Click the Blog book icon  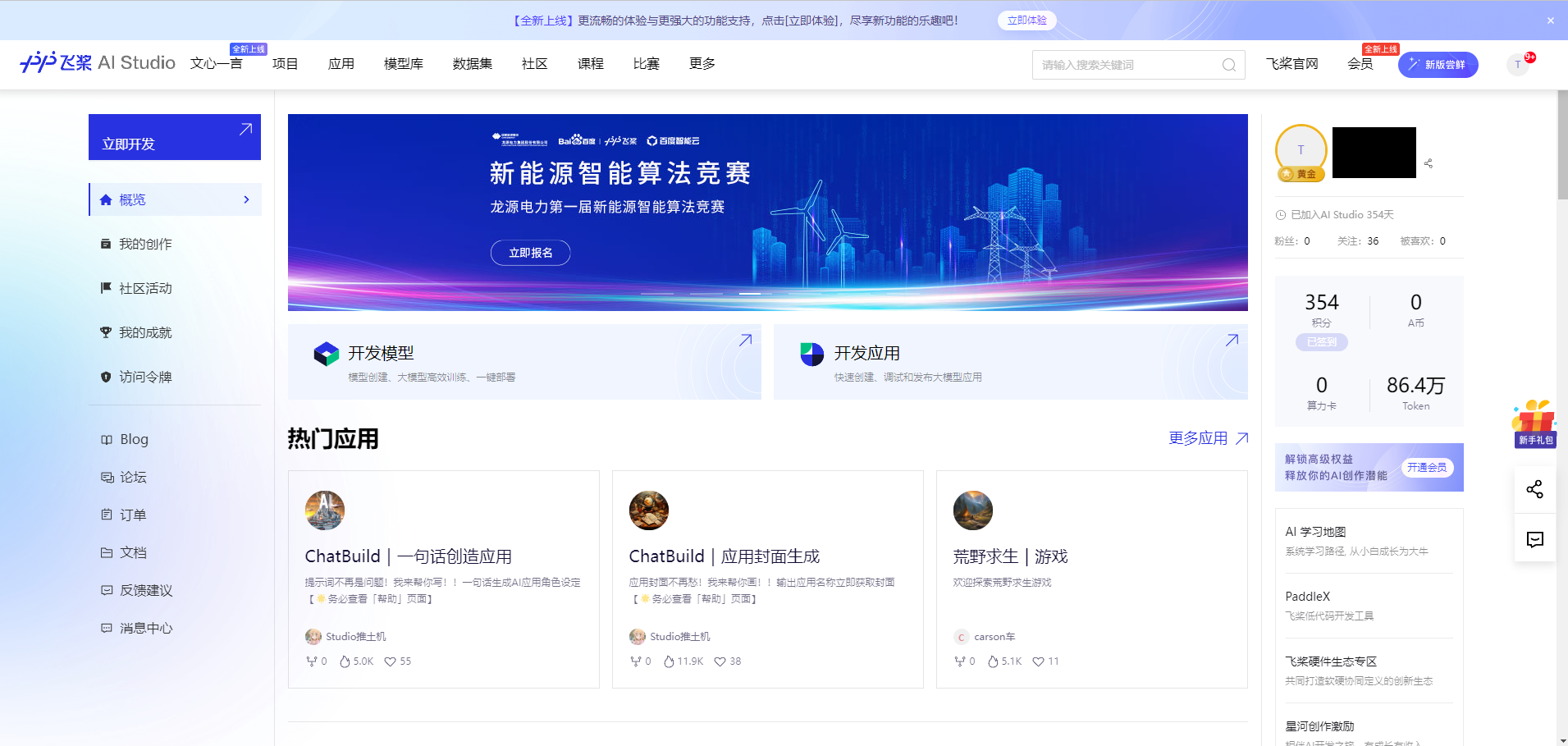107,439
